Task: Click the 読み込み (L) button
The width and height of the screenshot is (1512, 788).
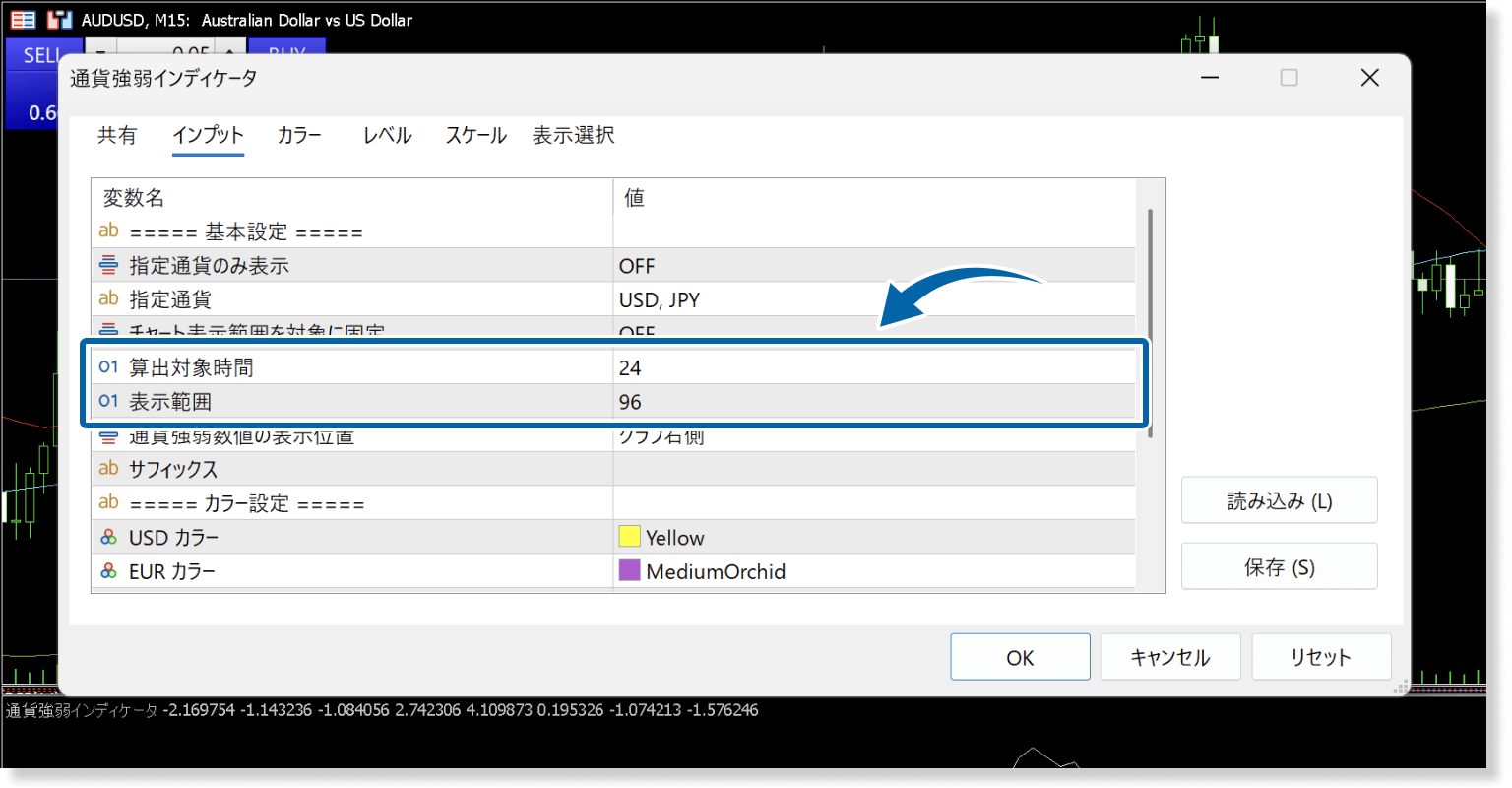Action: pos(1279,501)
